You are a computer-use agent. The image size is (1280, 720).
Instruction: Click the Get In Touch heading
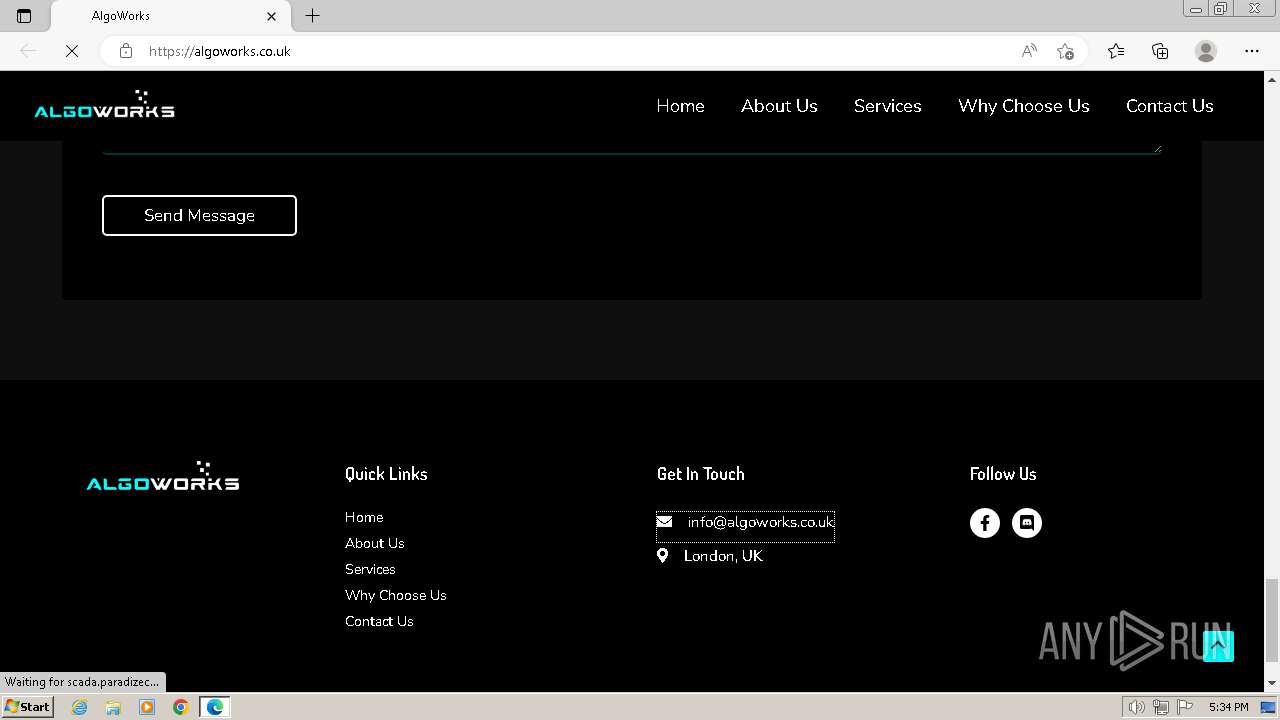(x=700, y=474)
